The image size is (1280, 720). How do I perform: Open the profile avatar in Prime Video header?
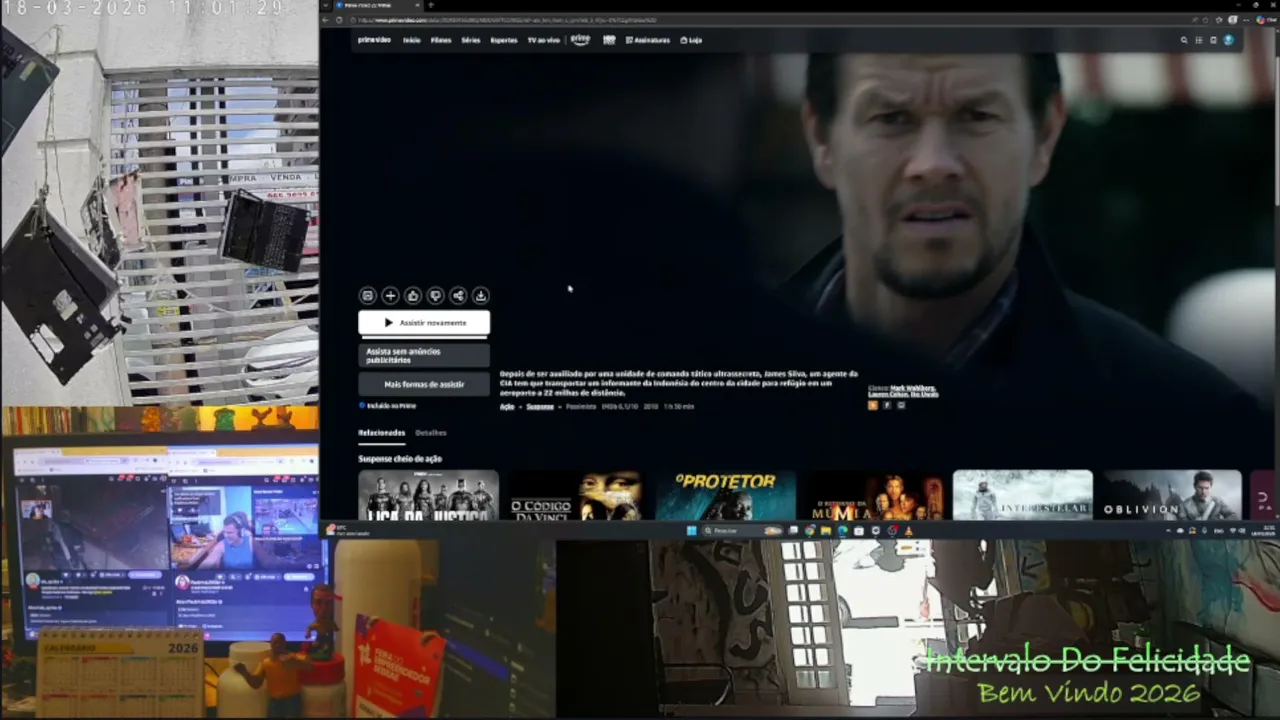1228,40
